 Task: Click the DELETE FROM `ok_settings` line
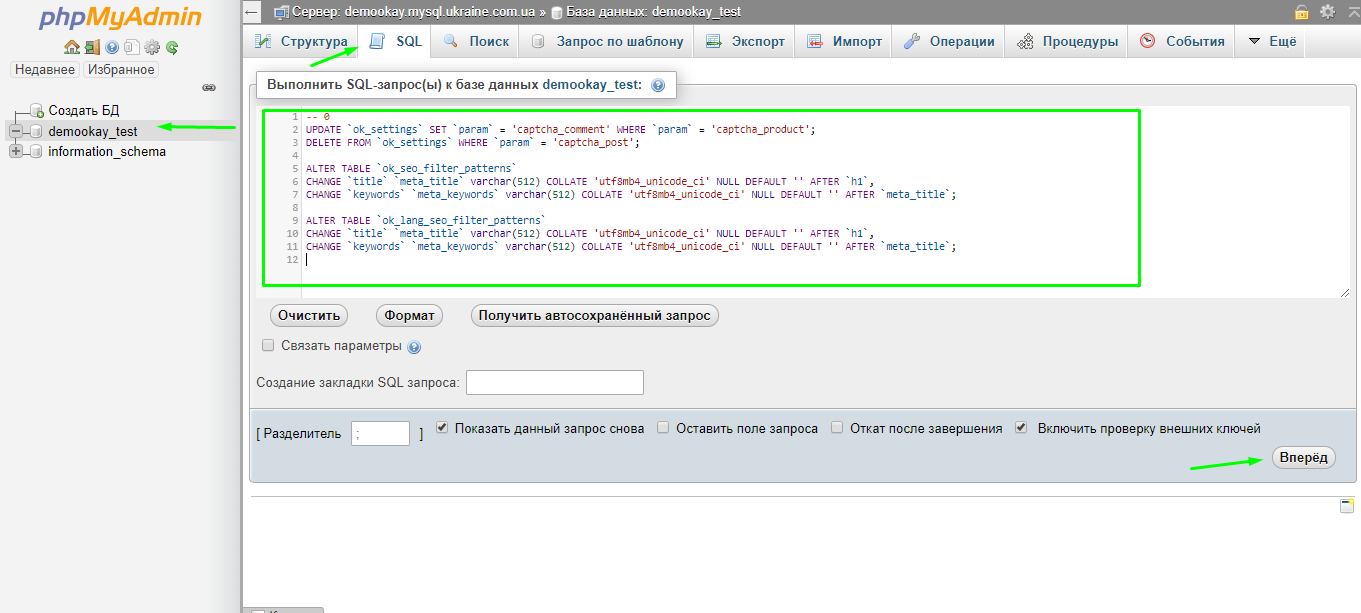coord(472,143)
